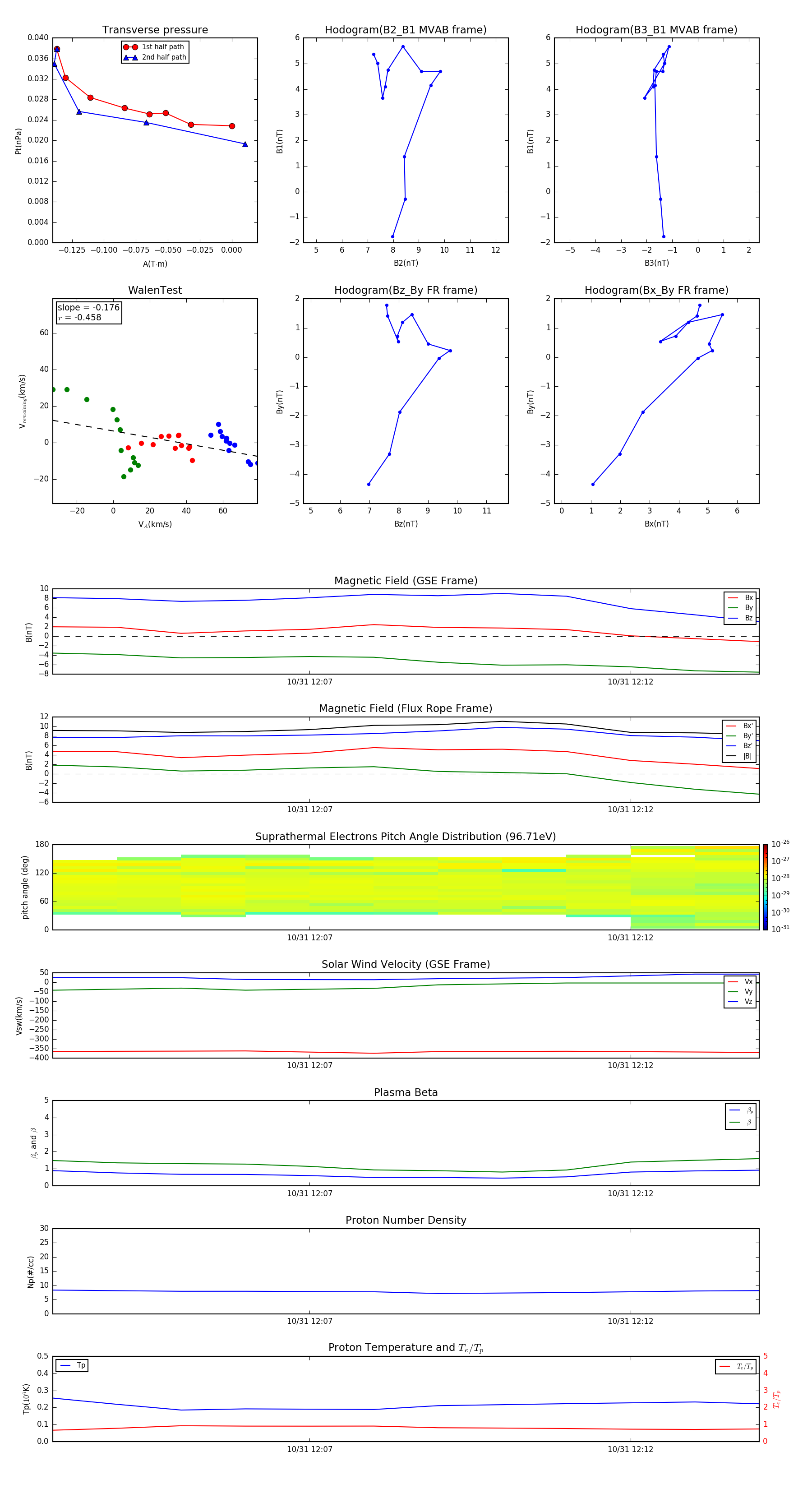Image resolution: width=812 pixels, height=1489 pixels.
Task: Click the 'Magnetic Field (Flux Rope Frame)' title
Action: (406, 709)
